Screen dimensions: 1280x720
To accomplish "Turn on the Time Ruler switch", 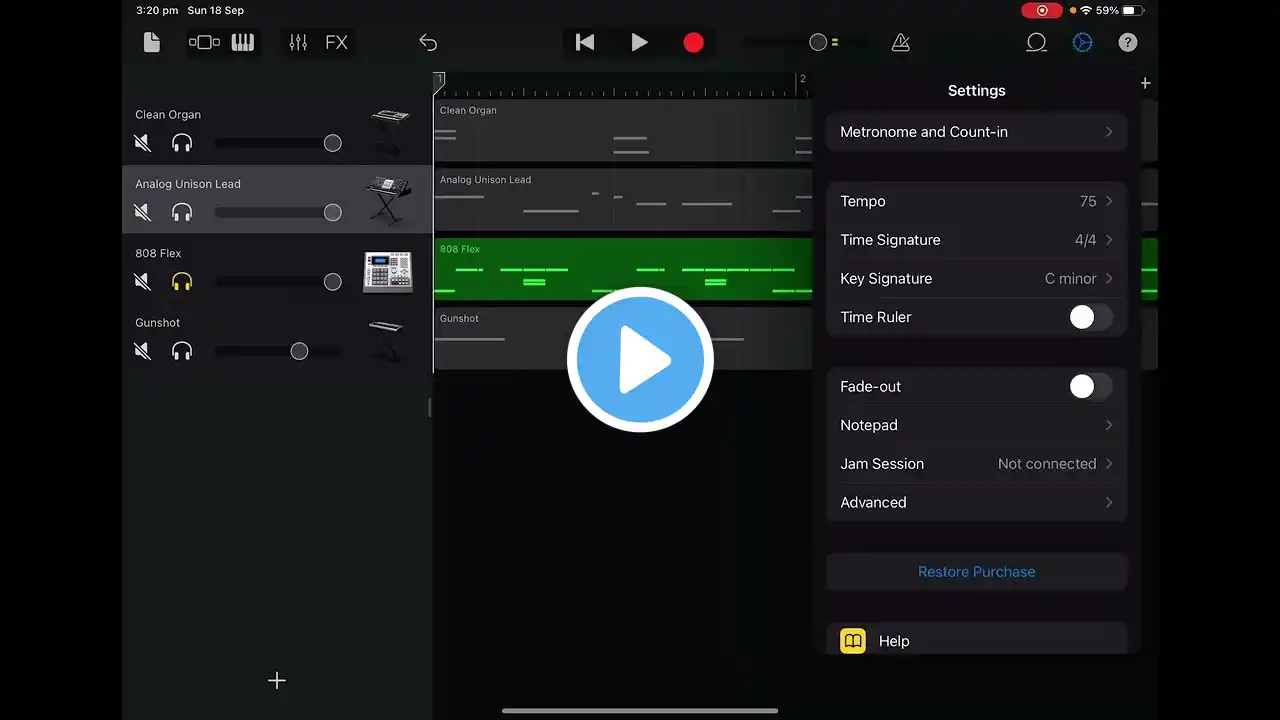I will coord(1090,317).
